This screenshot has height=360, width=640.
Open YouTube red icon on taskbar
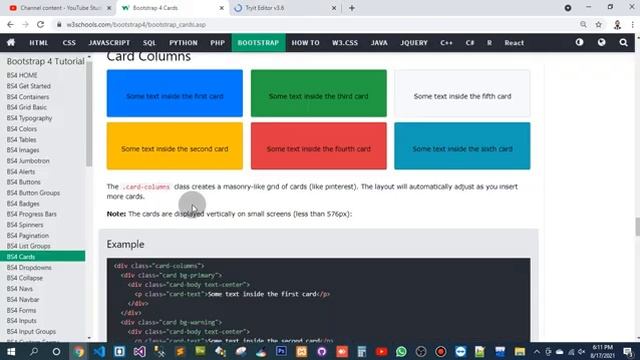382,351
